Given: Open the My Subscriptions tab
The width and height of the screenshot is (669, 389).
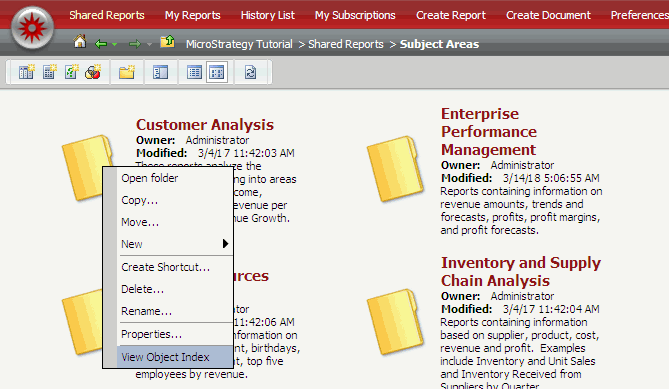Looking at the screenshot, I should 355,15.
